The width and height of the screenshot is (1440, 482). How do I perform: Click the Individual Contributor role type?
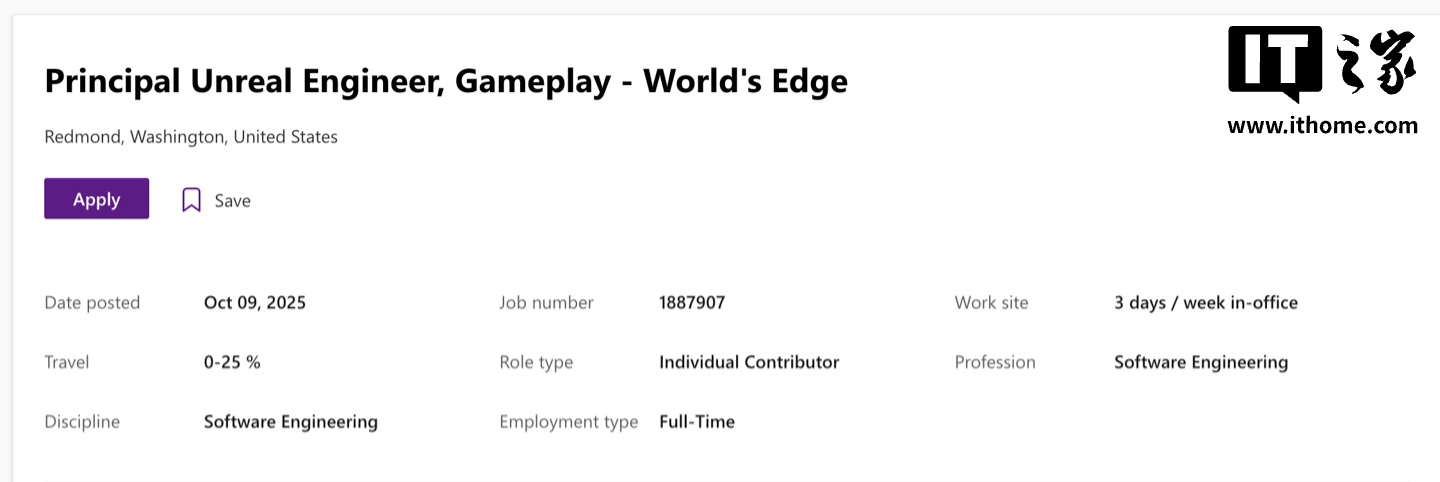749,362
